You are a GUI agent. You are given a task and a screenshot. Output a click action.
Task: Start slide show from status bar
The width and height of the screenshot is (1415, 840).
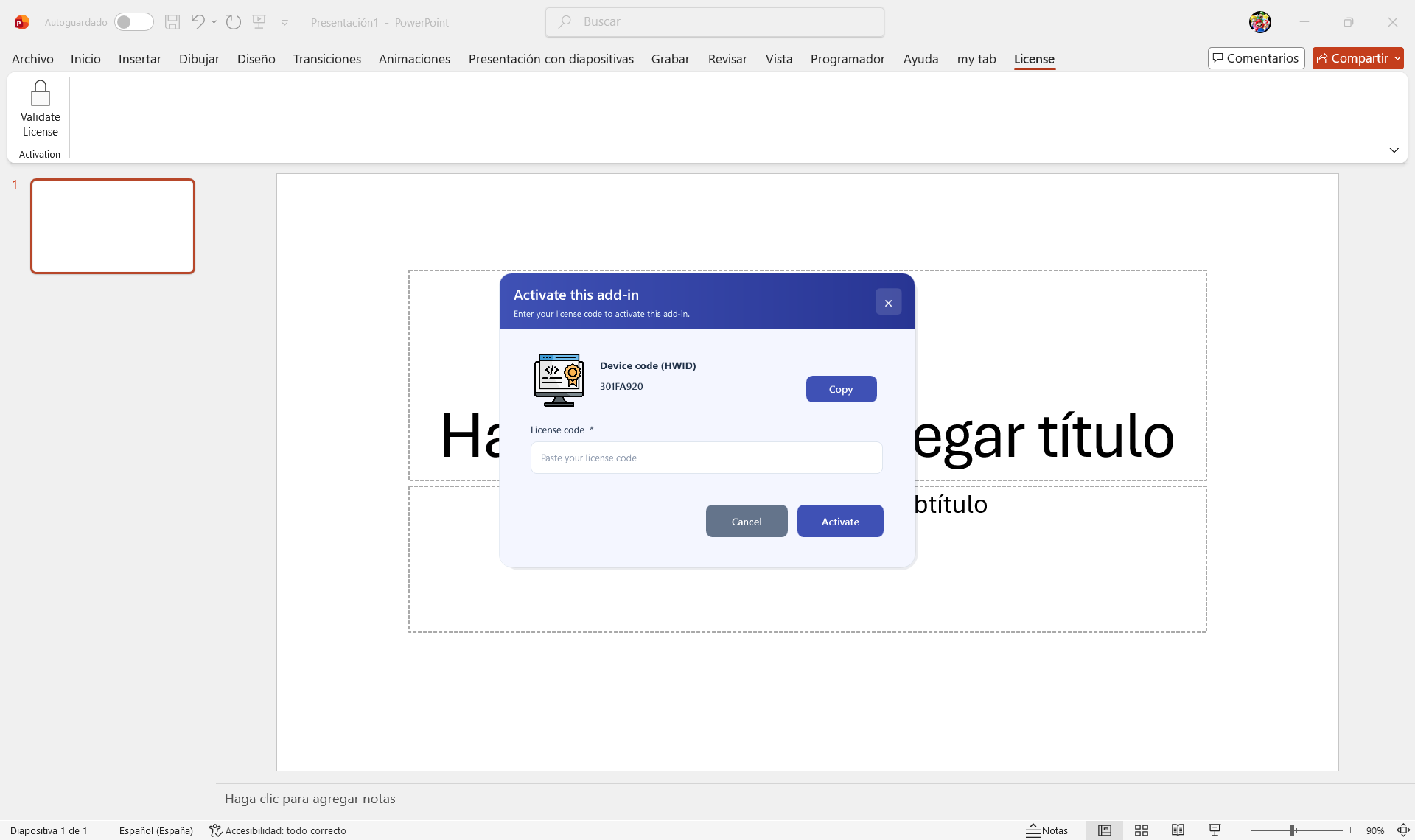pyautogui.click(x=1215, y=830)
